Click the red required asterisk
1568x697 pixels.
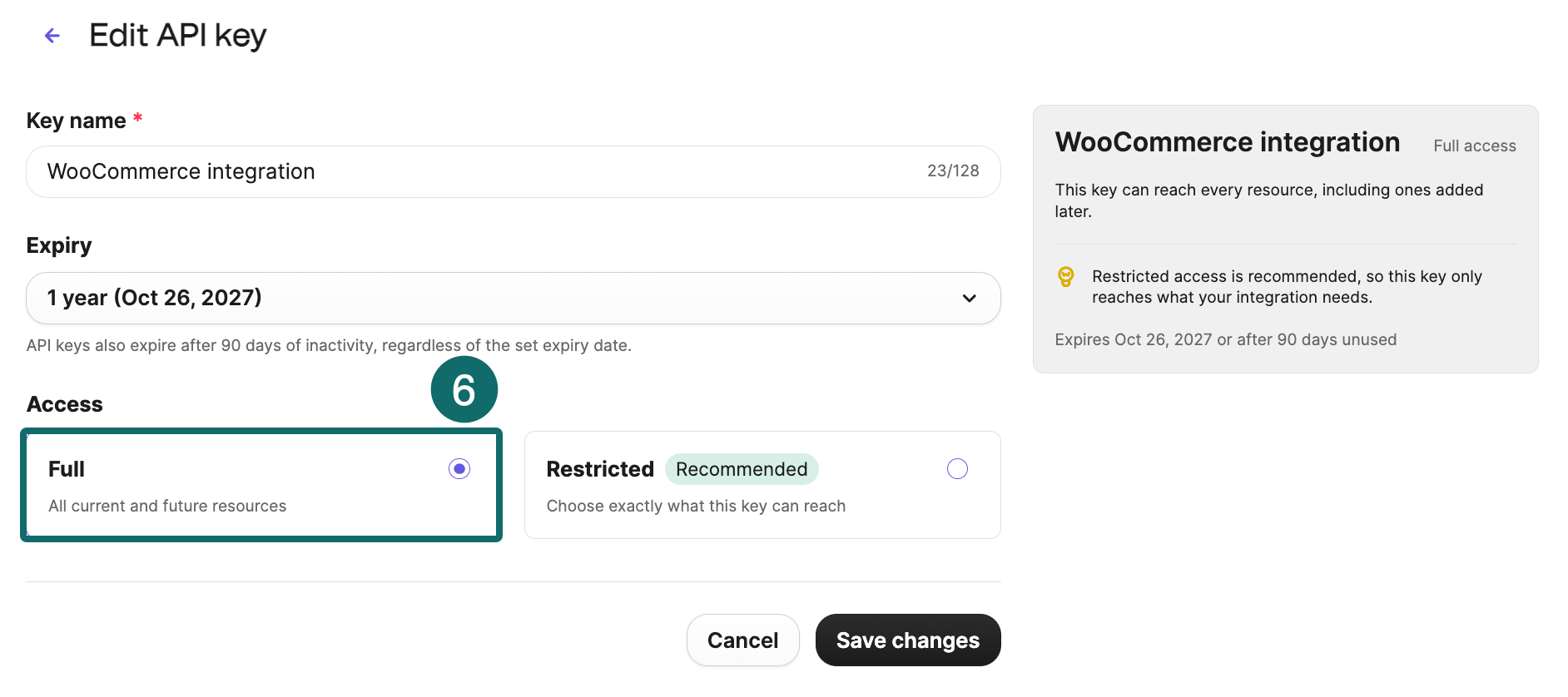coord(138,119)
